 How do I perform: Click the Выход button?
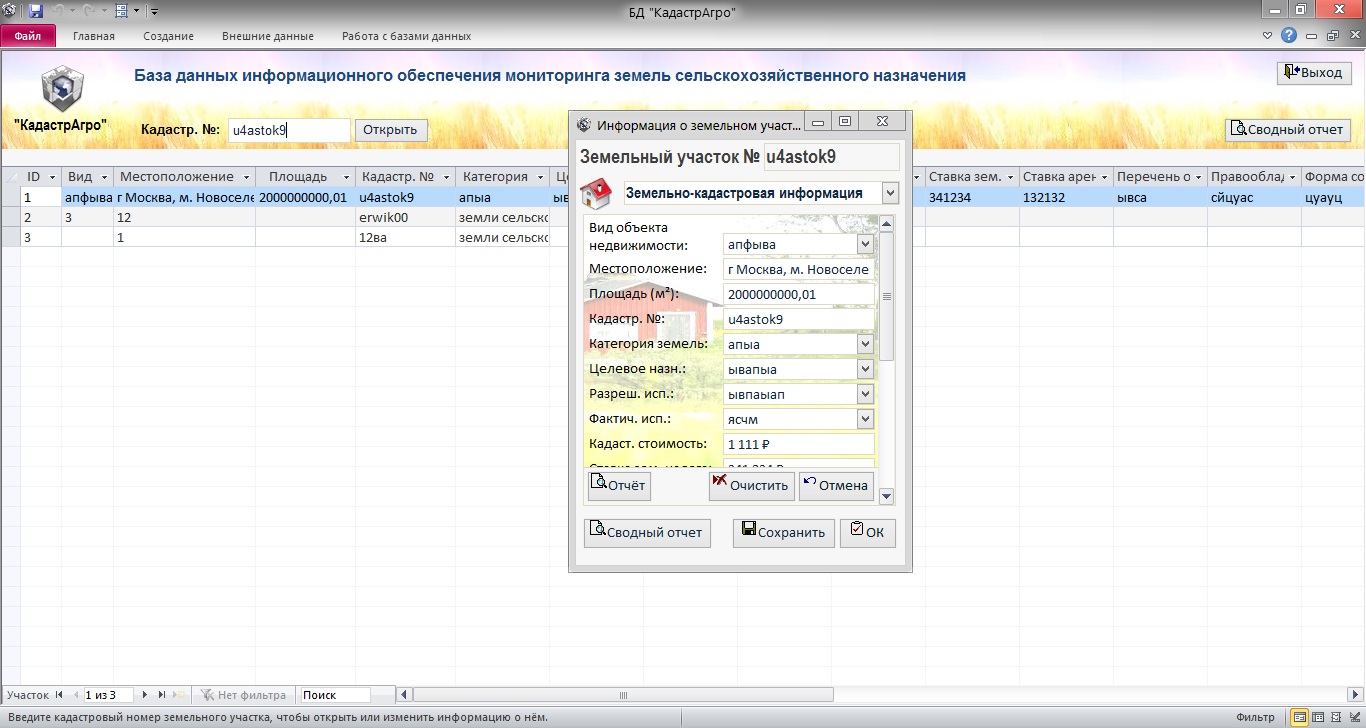point(1314,73)
